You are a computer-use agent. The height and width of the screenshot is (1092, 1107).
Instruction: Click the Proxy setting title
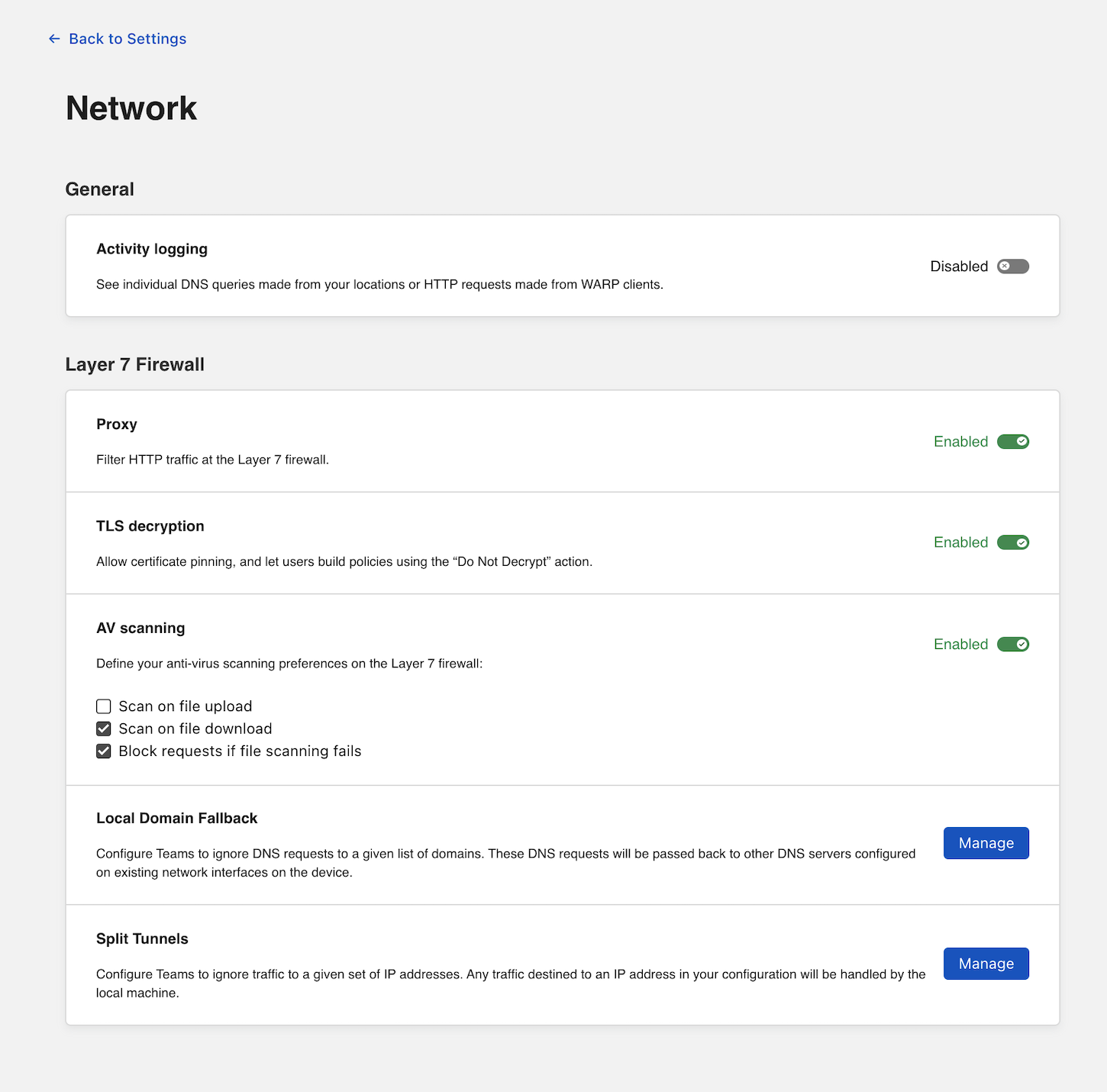(116, 424)
